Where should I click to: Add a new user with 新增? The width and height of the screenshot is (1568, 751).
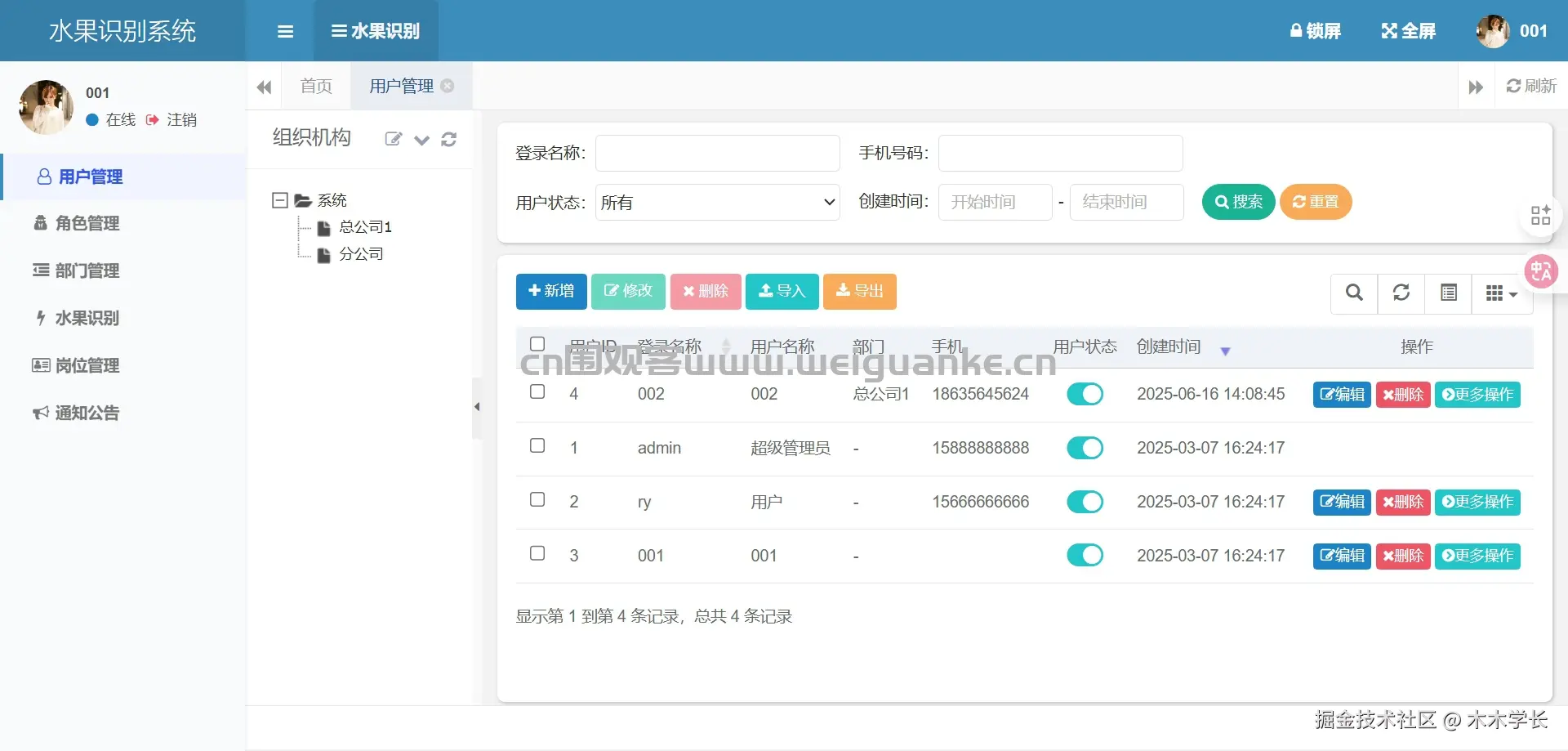point(551,291)
